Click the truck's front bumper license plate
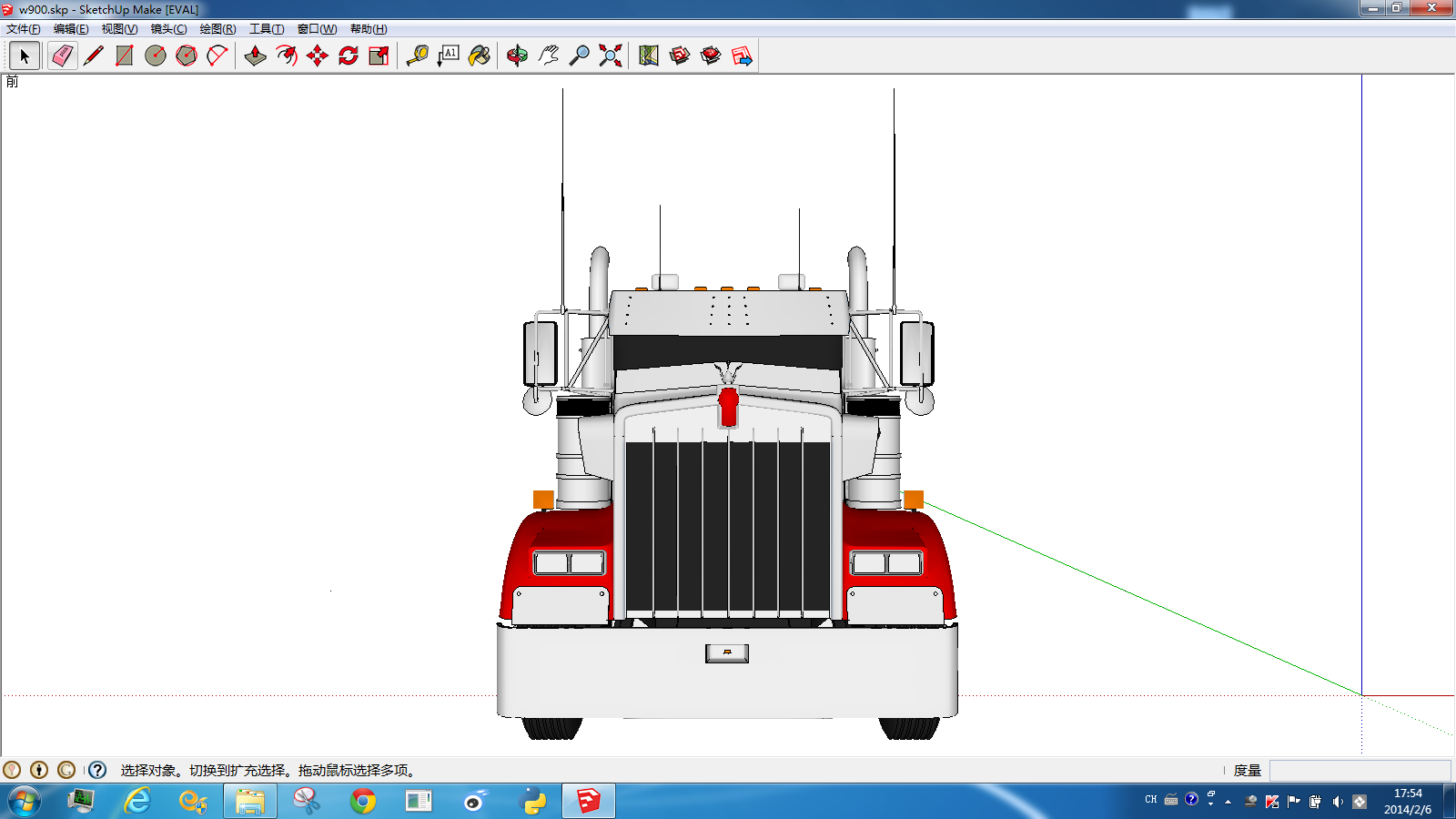The height and width of the screenshot is (819, 1456). (x=727, y=653)
